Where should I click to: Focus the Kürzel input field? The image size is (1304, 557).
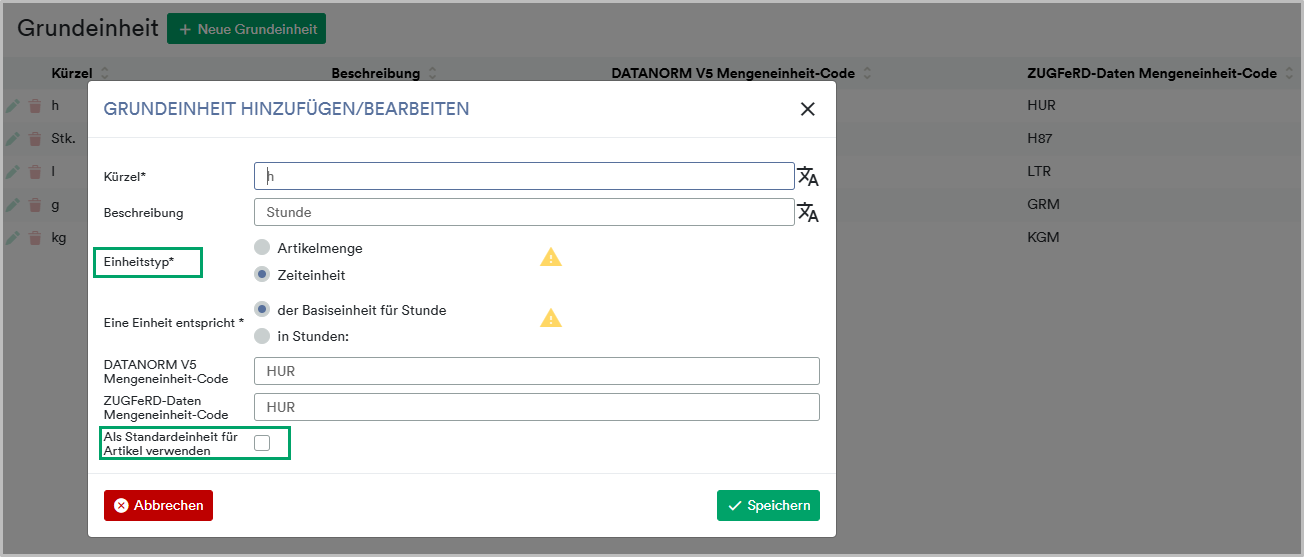524,176
